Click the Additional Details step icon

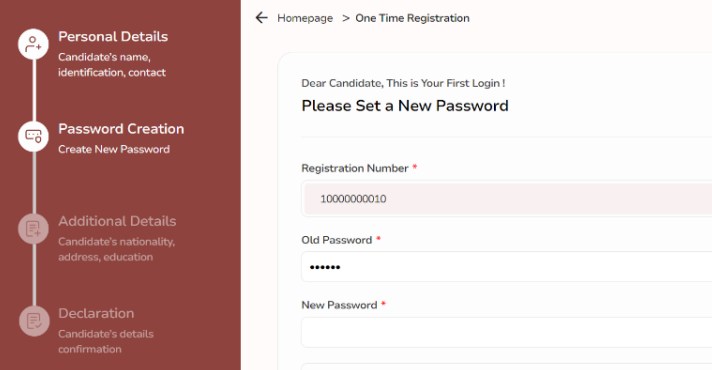[x=33, y=228]
